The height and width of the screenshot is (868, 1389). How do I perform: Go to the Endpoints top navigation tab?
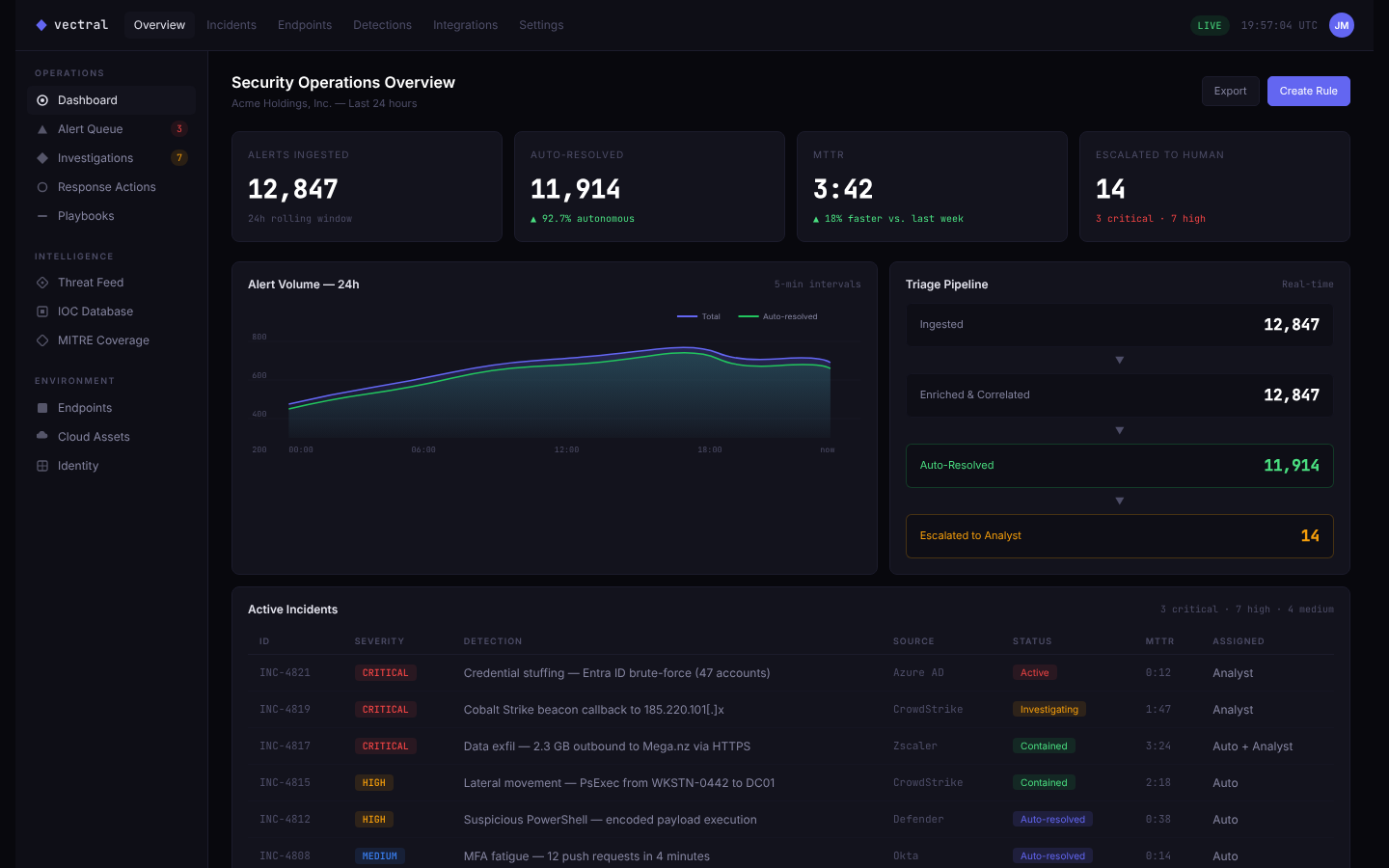pos(305,25)
